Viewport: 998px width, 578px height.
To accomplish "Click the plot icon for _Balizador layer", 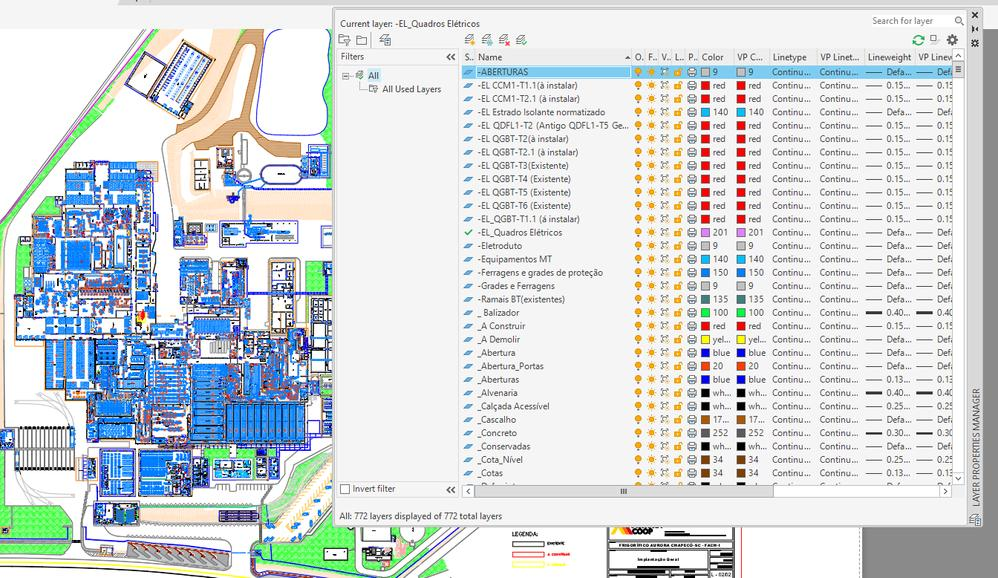I will [x=692, y=313].
